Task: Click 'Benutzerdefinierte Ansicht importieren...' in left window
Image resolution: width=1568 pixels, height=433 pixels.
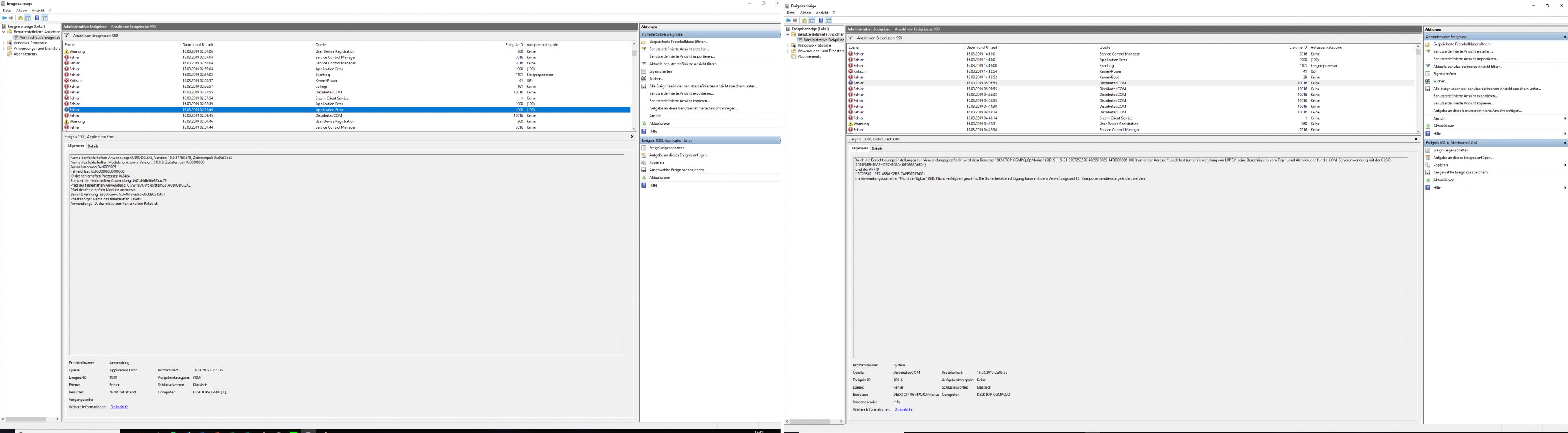Action: tap(682, 57)
